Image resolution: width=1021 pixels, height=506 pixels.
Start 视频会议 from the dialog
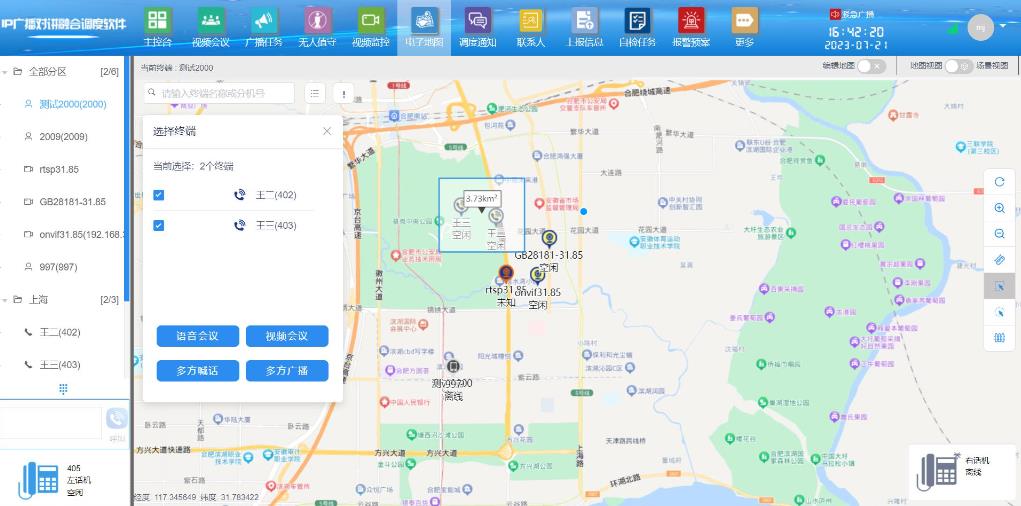coord(287,336)
